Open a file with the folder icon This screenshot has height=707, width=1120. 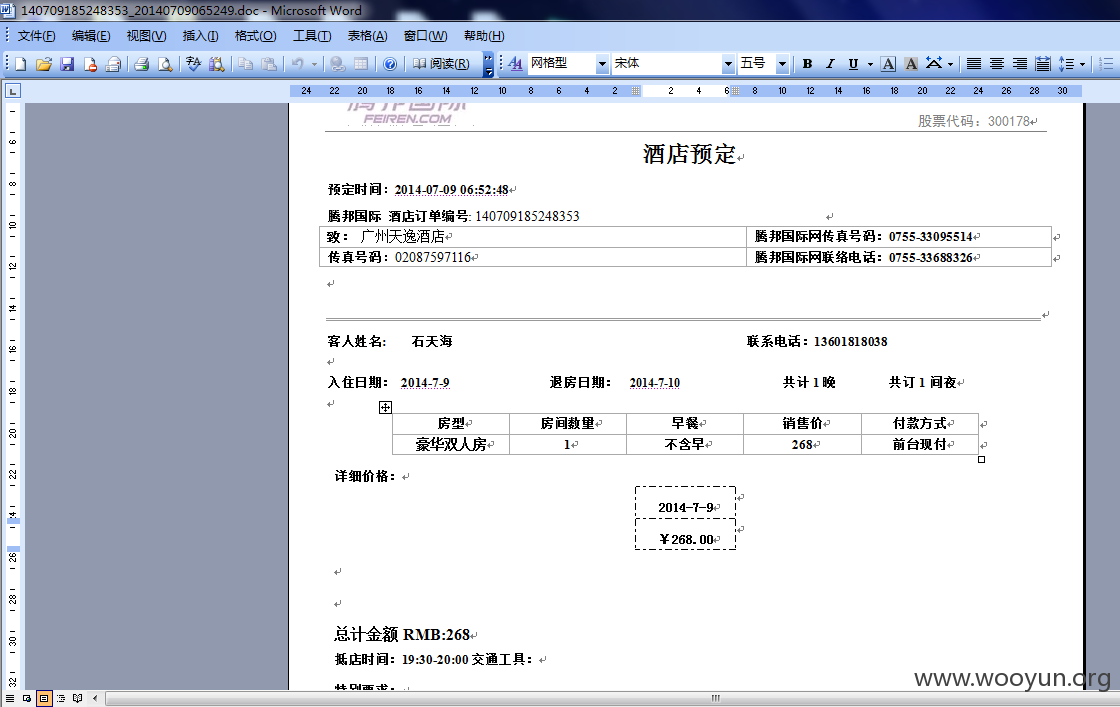(44, 64)
